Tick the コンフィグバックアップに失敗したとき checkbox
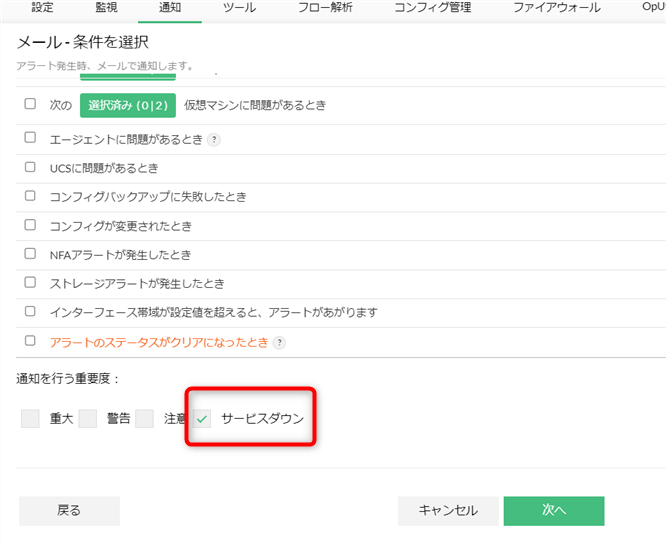 [30, 197]
